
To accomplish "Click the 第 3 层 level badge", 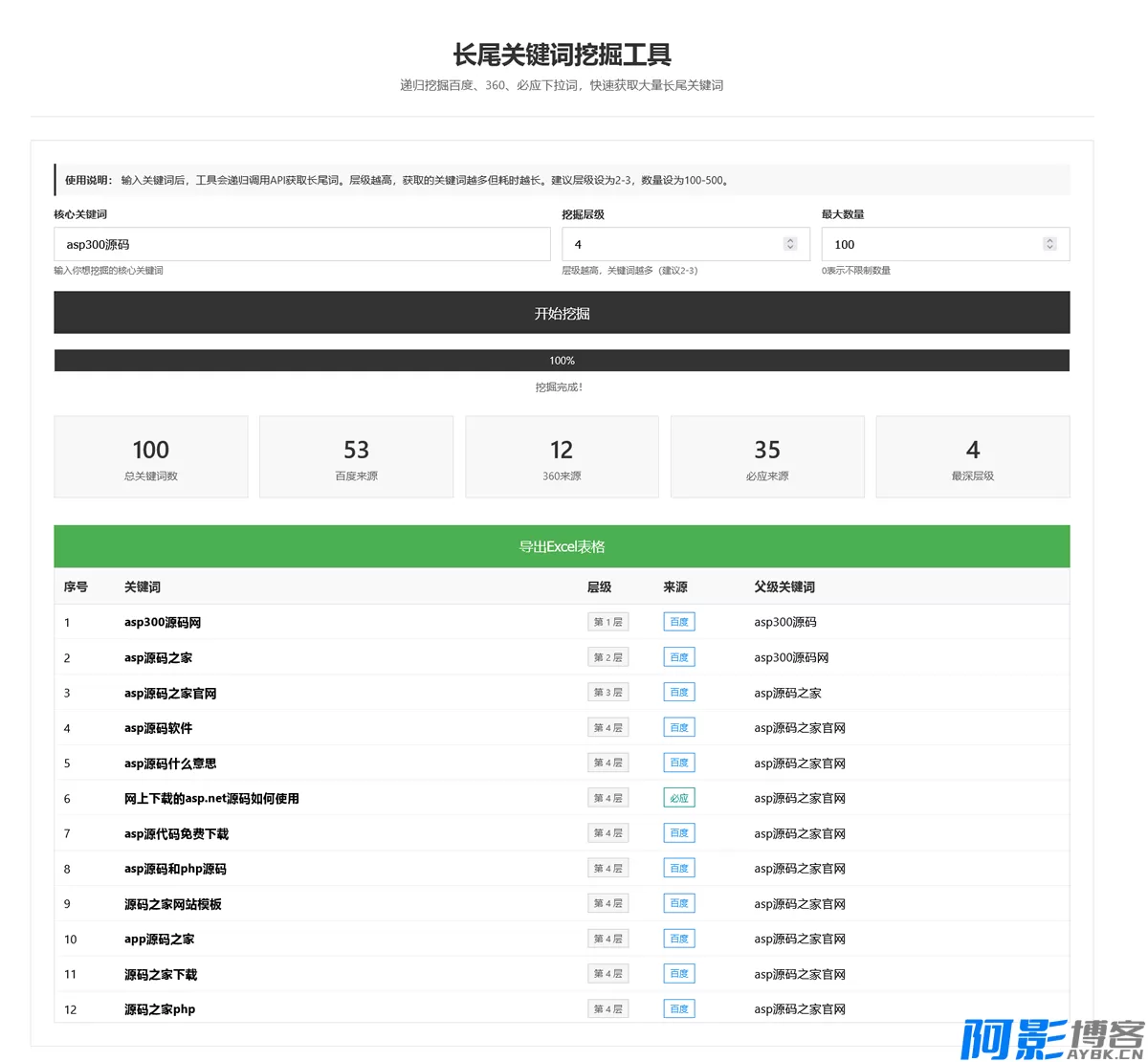I will (x=607, y=693).
